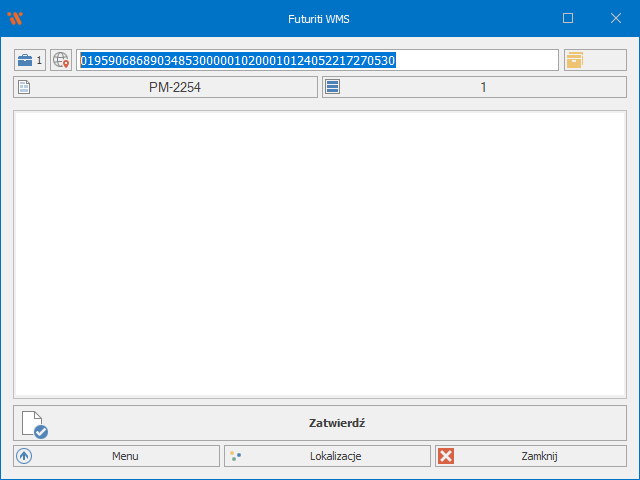The height and width of the screenshot is (480, 640).
Task: Click the up-arrow circle Menu icon
Action: point(25,456)
